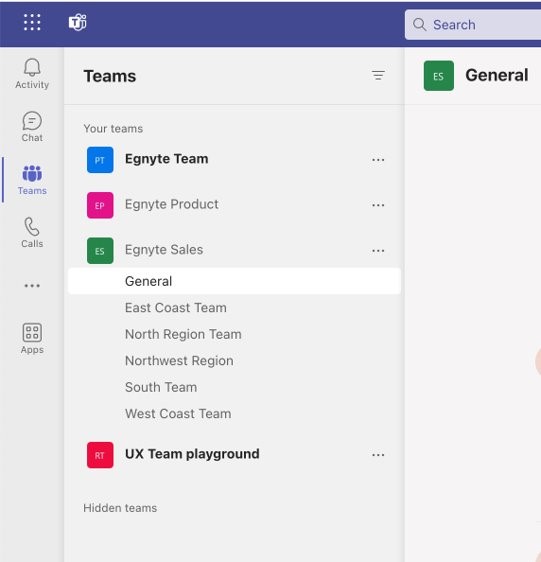Click the filter teams icon
541x562 pixels.
[x=378, y=75]
